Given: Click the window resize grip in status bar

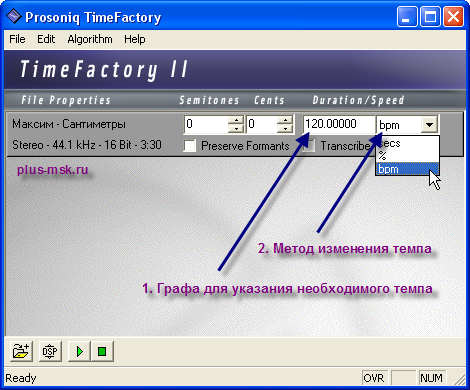Looking at the screenshot, I should point(460,380).
